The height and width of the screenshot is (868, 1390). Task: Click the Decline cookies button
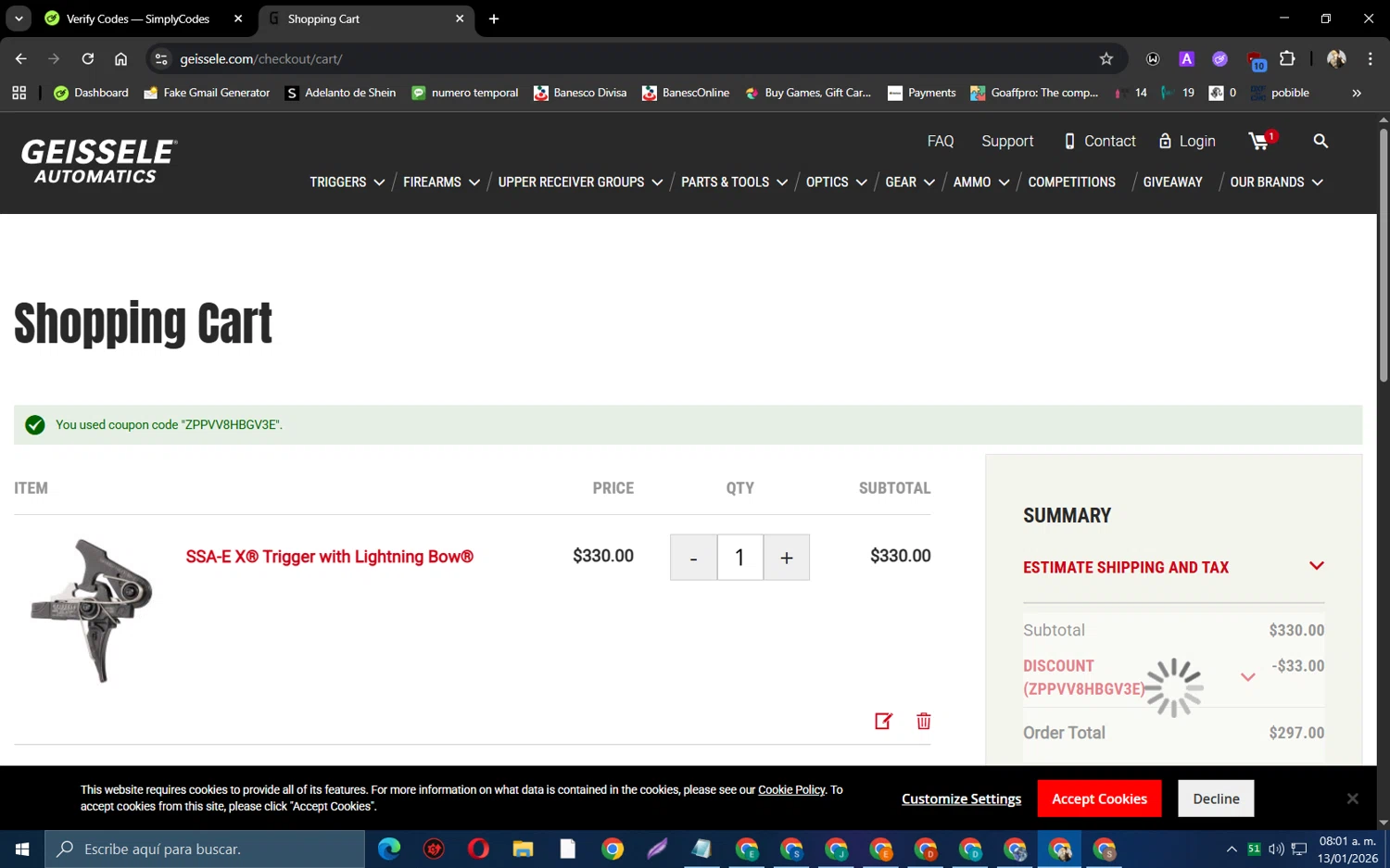1216,799
